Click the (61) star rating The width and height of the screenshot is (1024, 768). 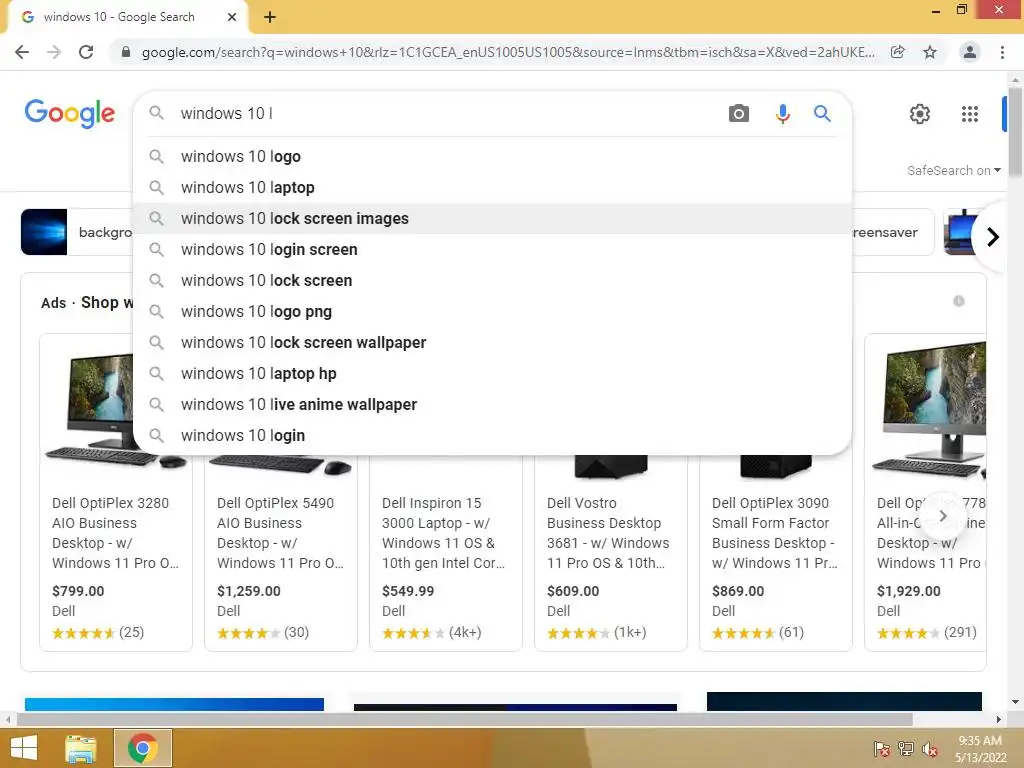point(758,632)
